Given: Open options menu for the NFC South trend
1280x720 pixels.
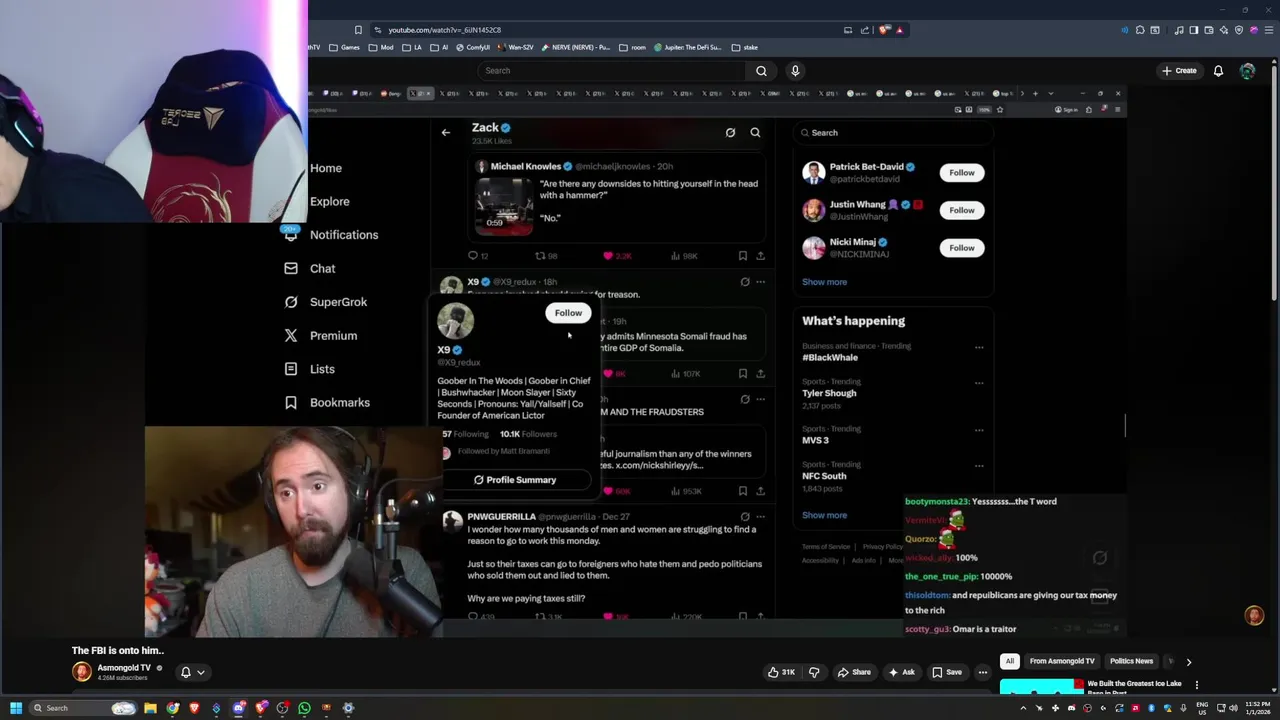Looking at the screenshot, I should click(979, 466).
